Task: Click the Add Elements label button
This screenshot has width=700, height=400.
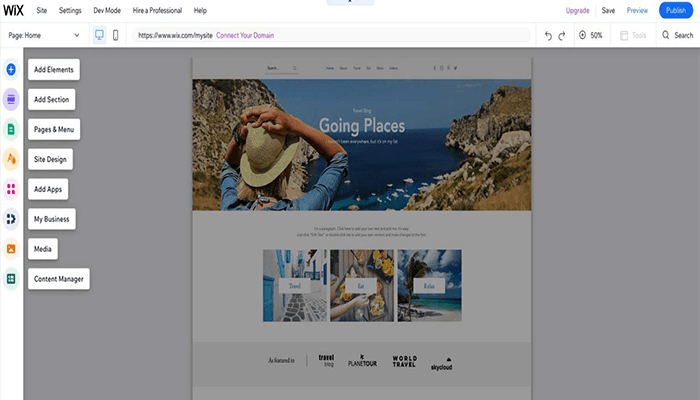Action: [54, 70]
